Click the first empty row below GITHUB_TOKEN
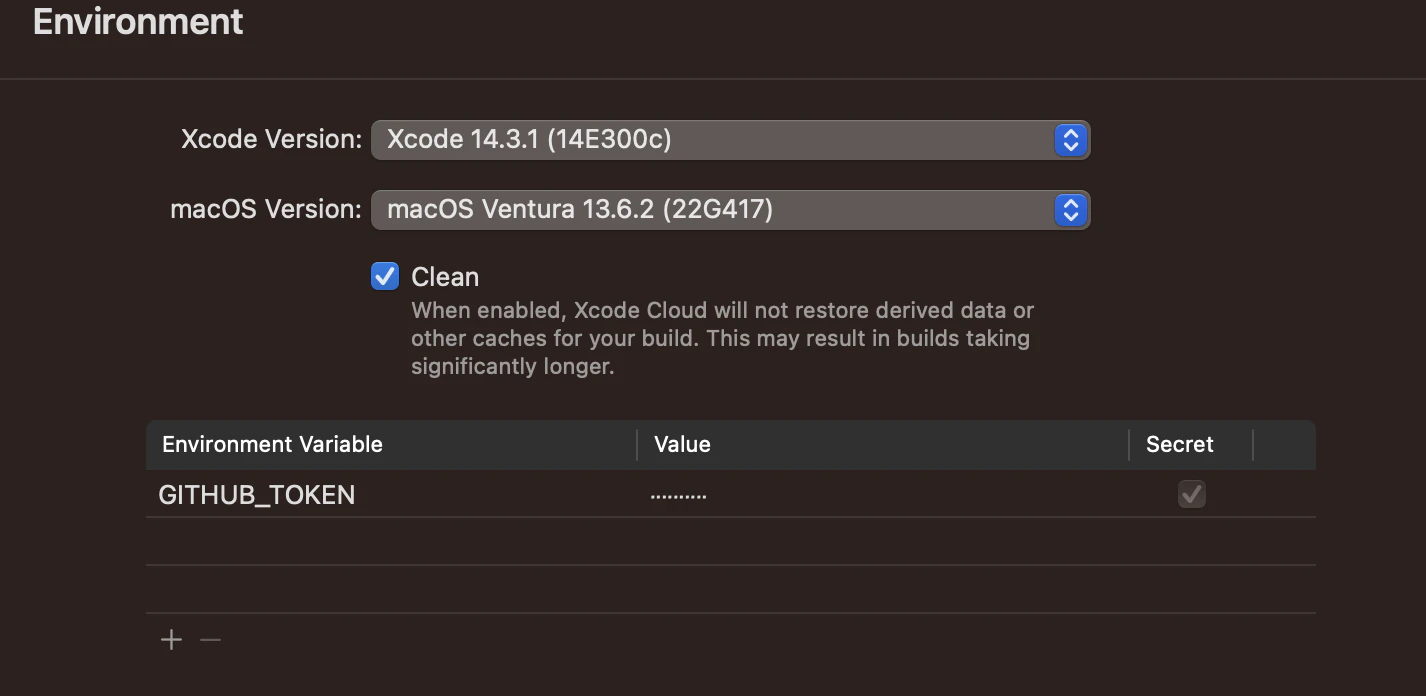 click(x=730, y=541)
